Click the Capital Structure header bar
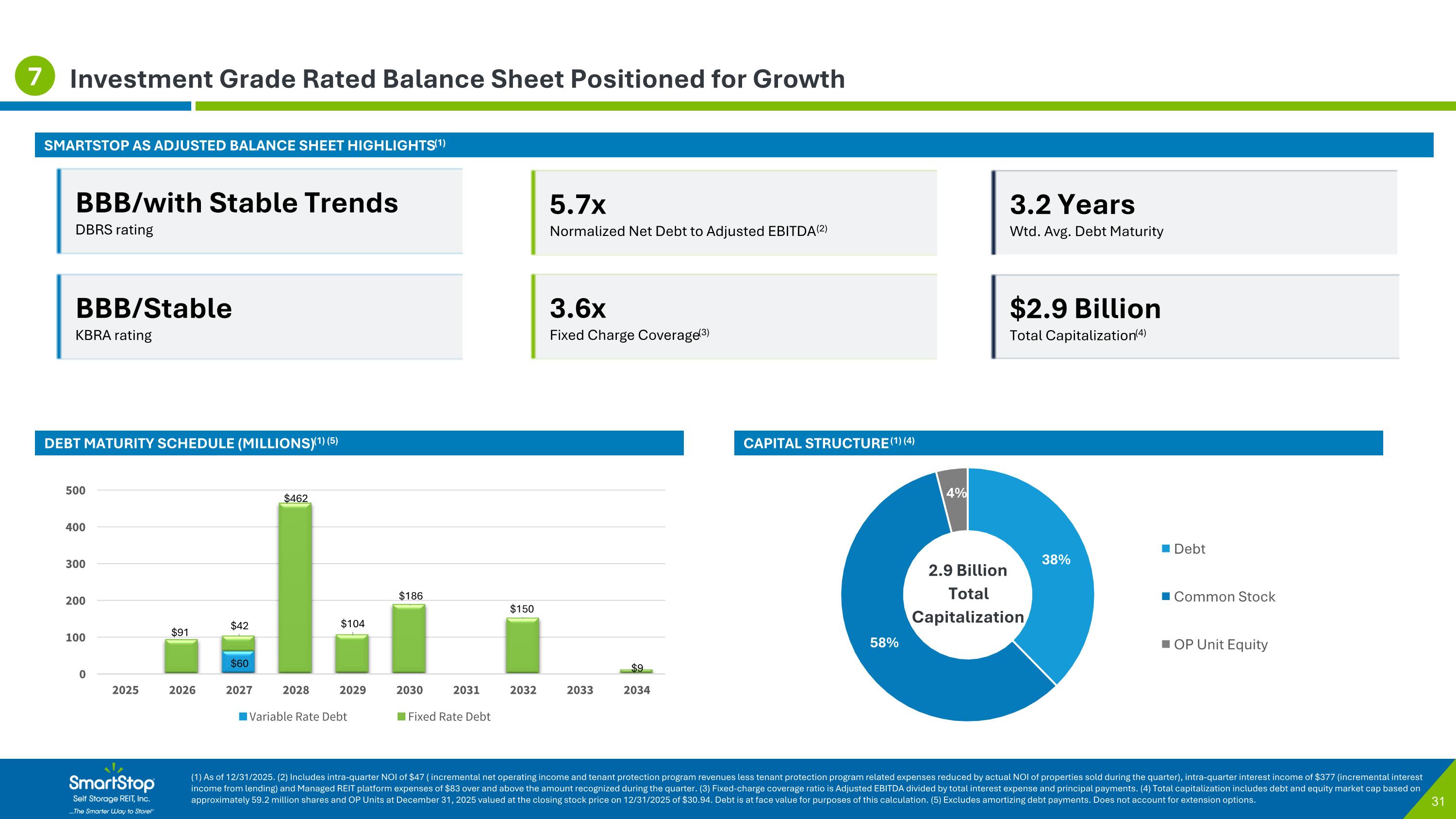This screenshot has width=1456, height=819. pos(1058,443)
